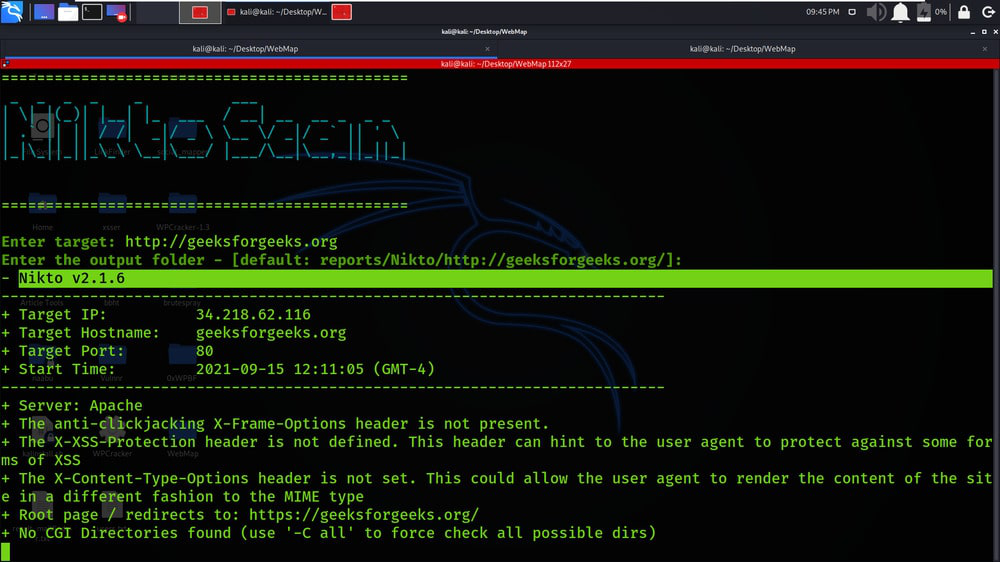Click redirect URL https://geeksforgeeks.org/
The width and height of the screenshot is (1000, 562).
pos(364,515)
